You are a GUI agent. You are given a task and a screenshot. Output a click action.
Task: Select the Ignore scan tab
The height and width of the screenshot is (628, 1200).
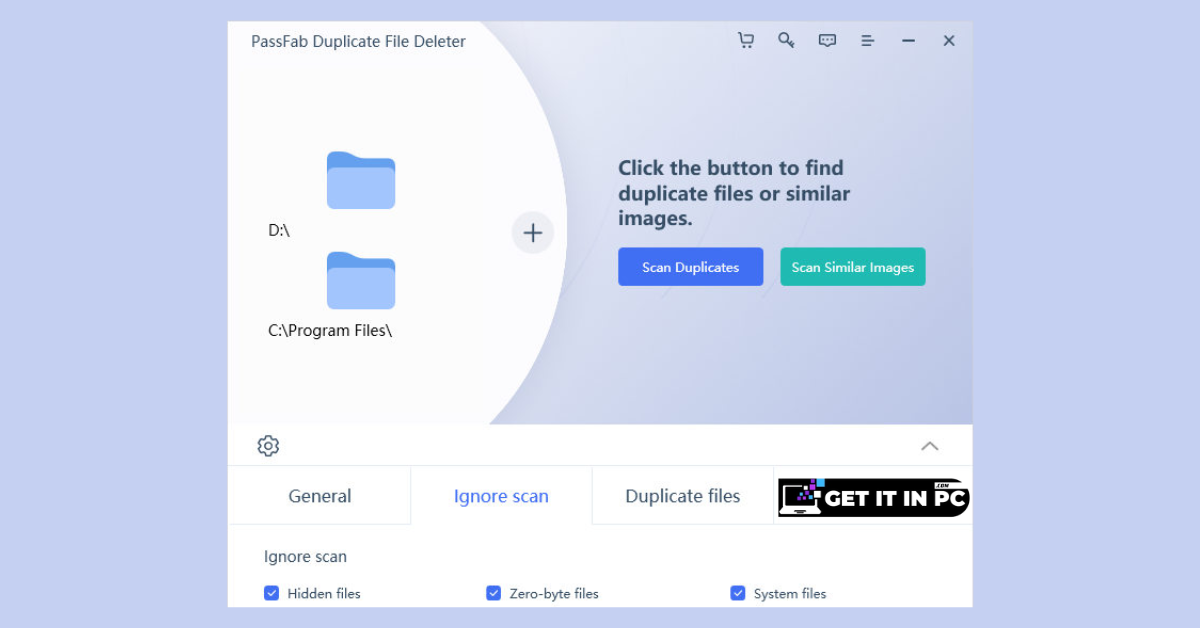[501, 496]
